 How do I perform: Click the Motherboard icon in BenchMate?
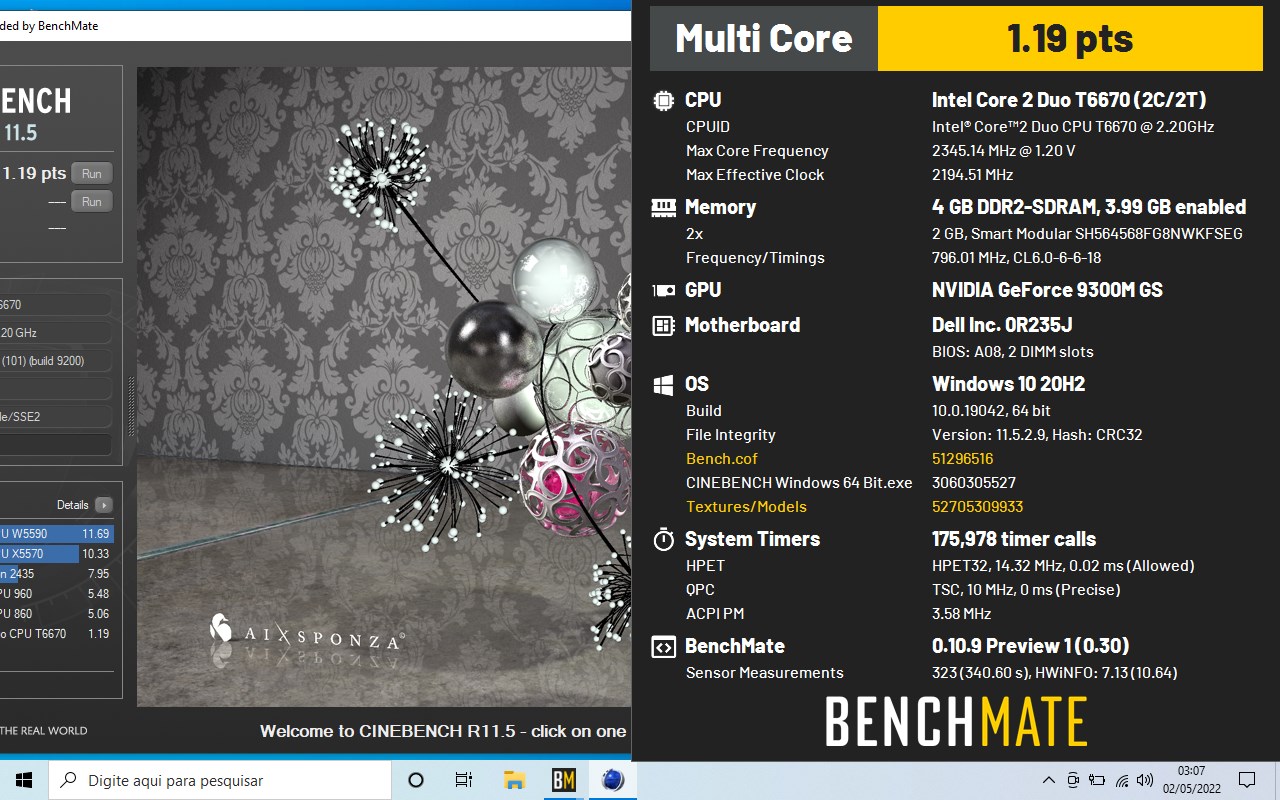[x=663, y=325]
